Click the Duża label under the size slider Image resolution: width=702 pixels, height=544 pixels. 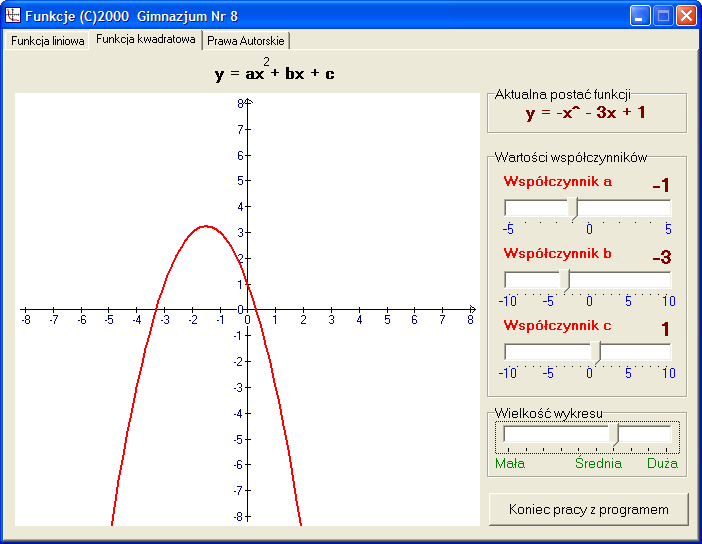(662, 463)
